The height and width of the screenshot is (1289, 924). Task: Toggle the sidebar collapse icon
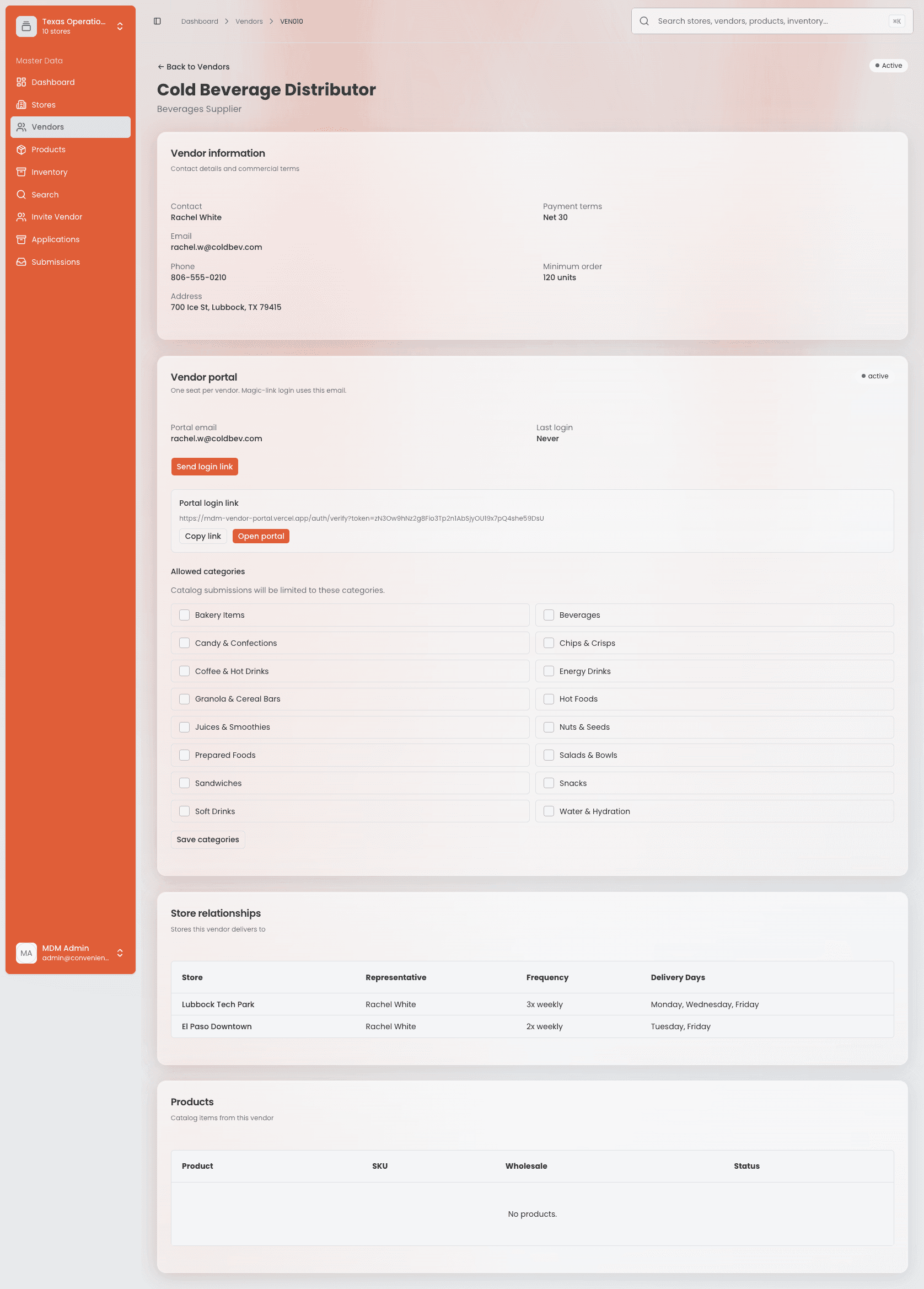click(x=157, y=21)
